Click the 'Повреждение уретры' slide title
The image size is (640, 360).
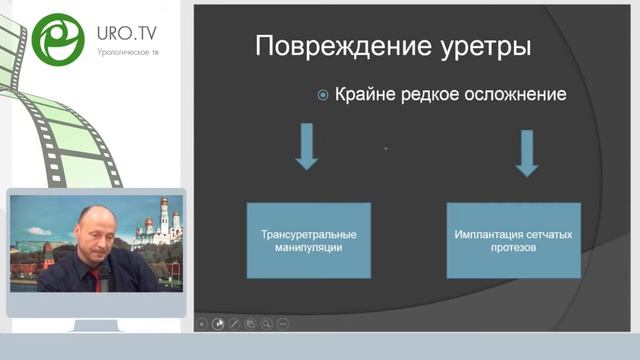[x=393, y=46]
